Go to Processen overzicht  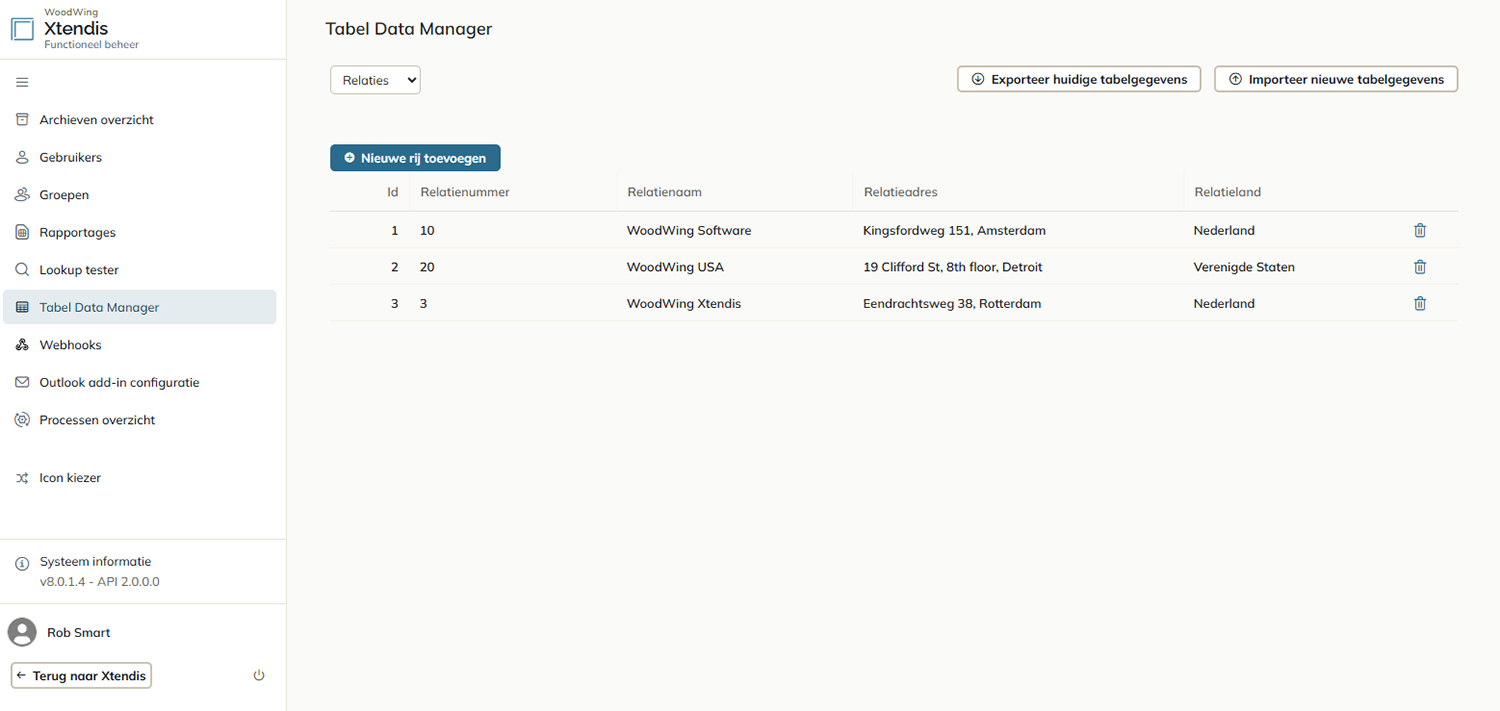tap(140, 420)
